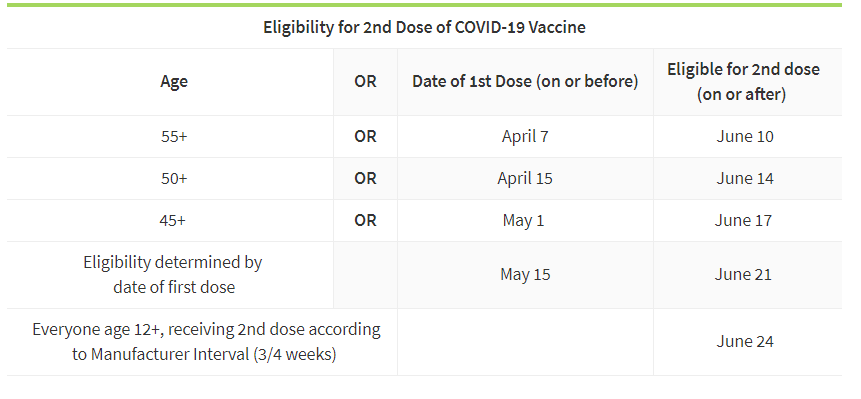Click the June 21 eligibility cell

point(743,274)
